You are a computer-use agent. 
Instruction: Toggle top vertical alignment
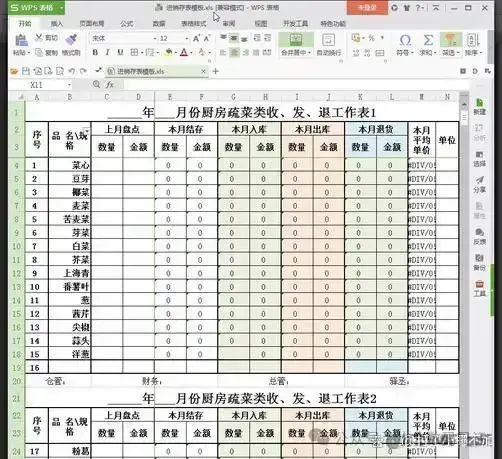click(223, 38)
